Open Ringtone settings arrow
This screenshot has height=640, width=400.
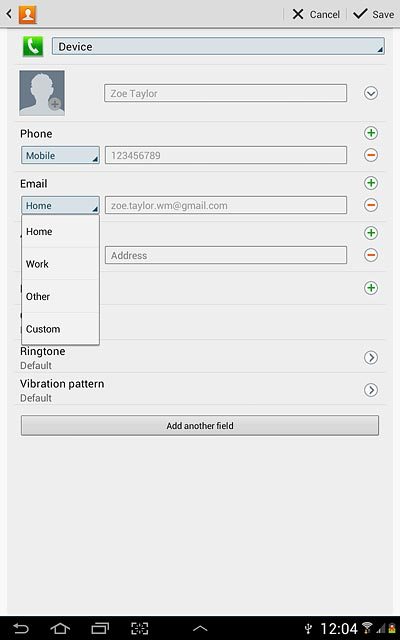(371, 358)
